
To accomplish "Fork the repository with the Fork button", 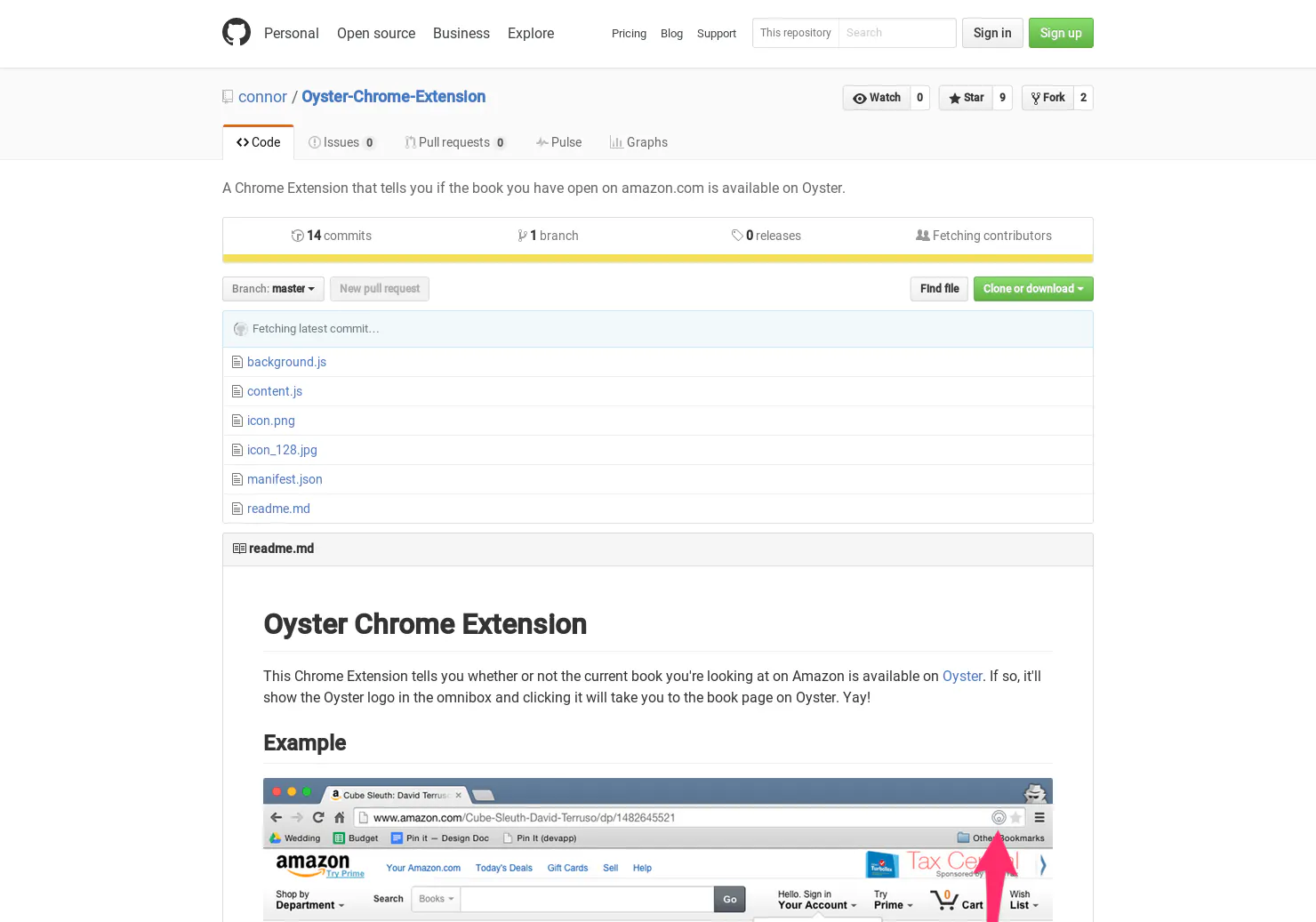I will [1048, 98].
